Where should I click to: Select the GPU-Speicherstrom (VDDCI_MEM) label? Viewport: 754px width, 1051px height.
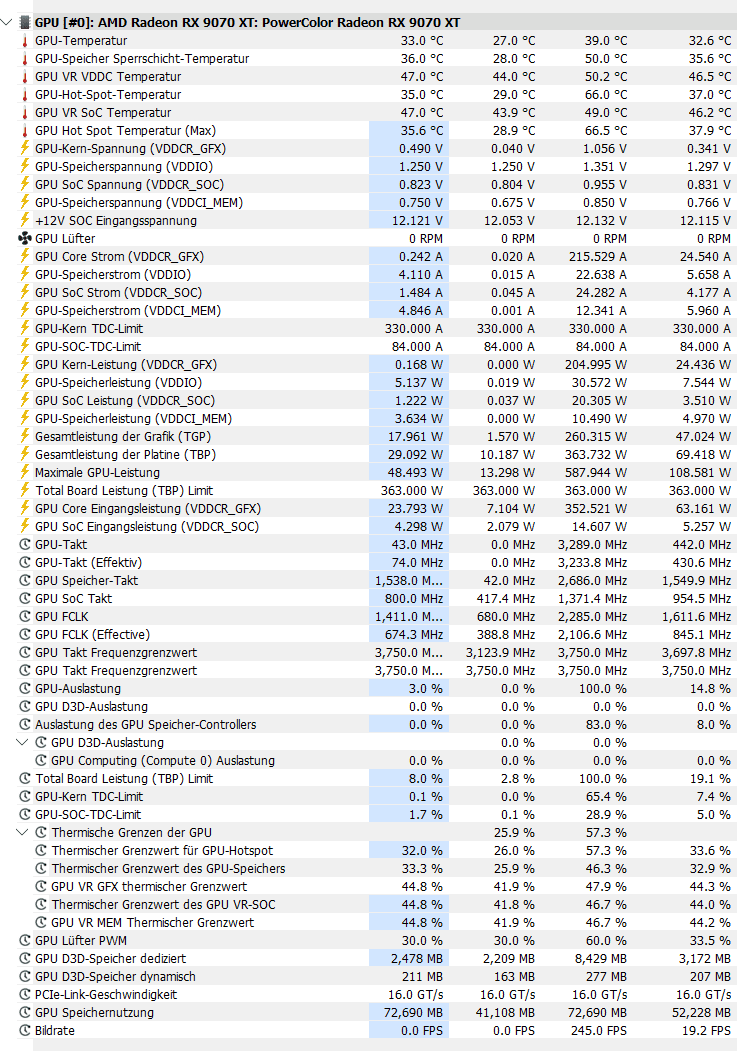point(128,310)
